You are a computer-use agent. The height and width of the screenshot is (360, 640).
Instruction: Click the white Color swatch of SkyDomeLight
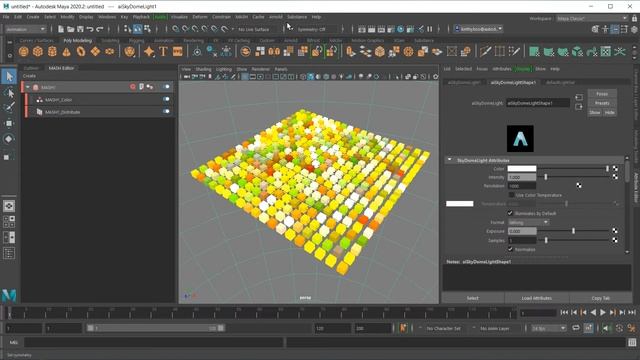pyautogui.click(x=522, y=169)
